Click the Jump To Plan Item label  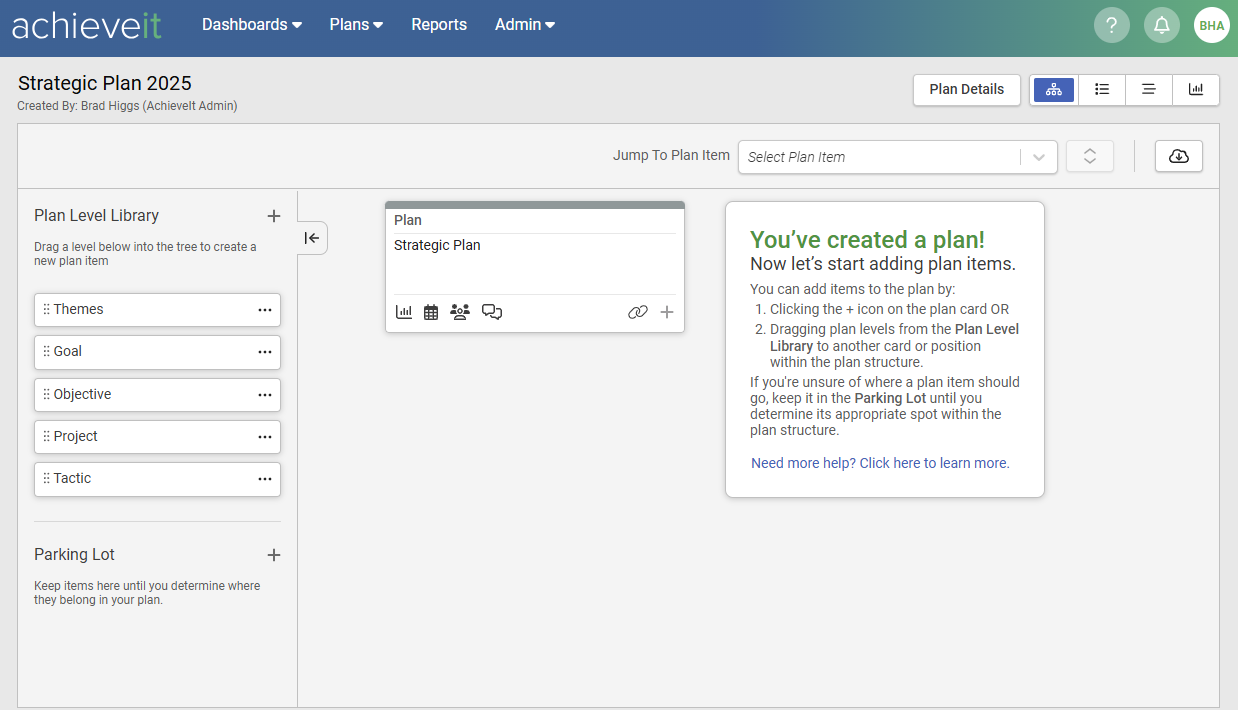click(x=671, y=155)
